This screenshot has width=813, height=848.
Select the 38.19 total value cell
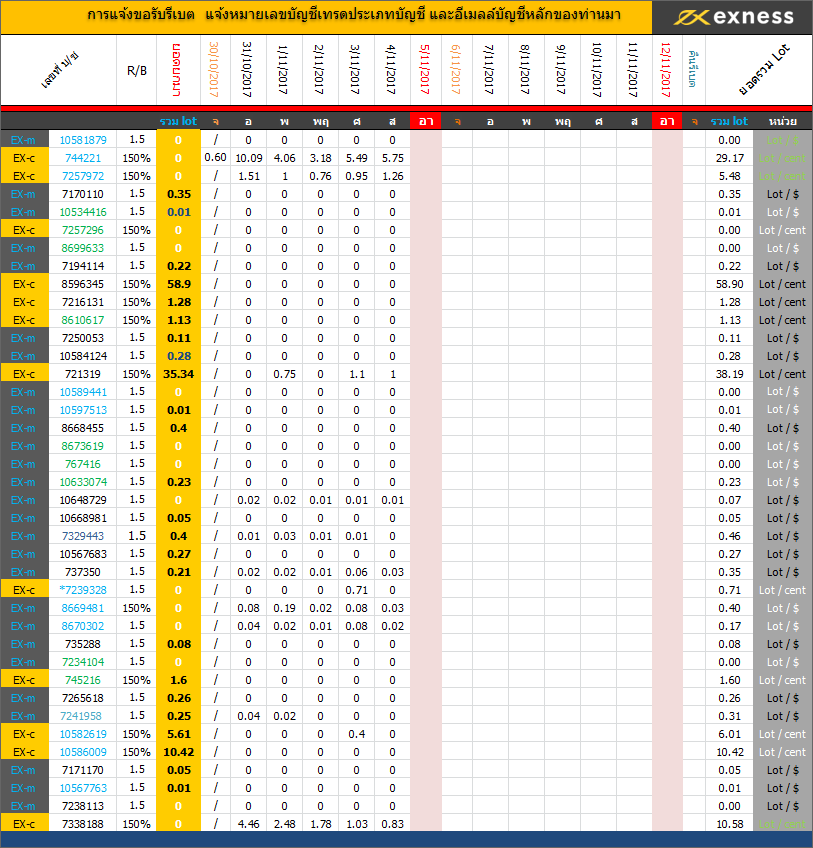[x=729, y=374]
